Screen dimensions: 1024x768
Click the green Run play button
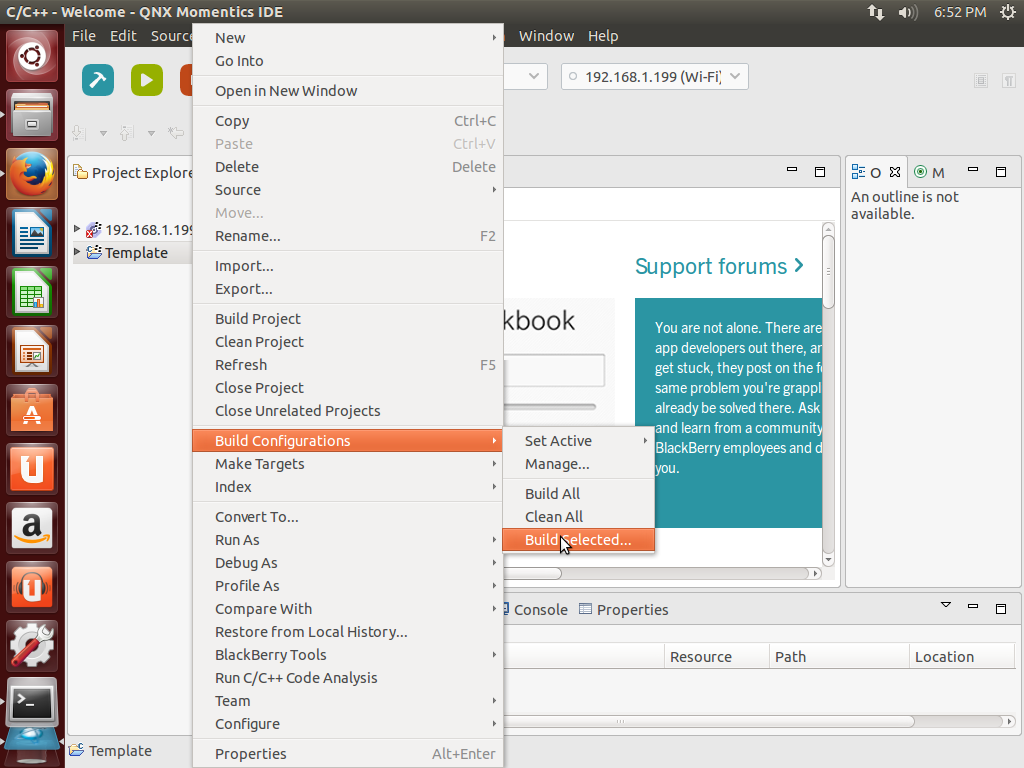point(147,80)
